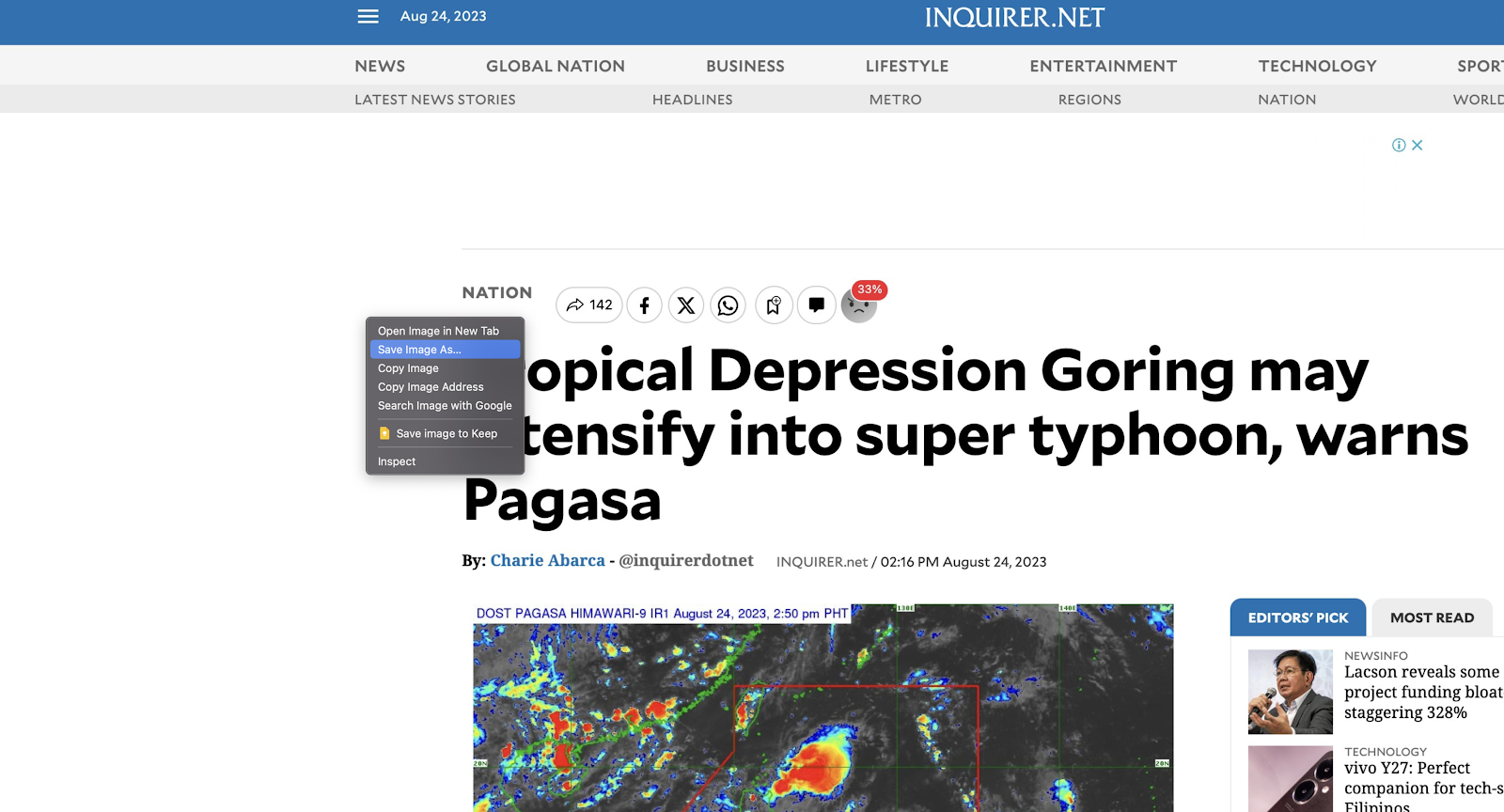
Task: Click the TECHNOLOGY label above vivo story
Action: click(1386, 752)
